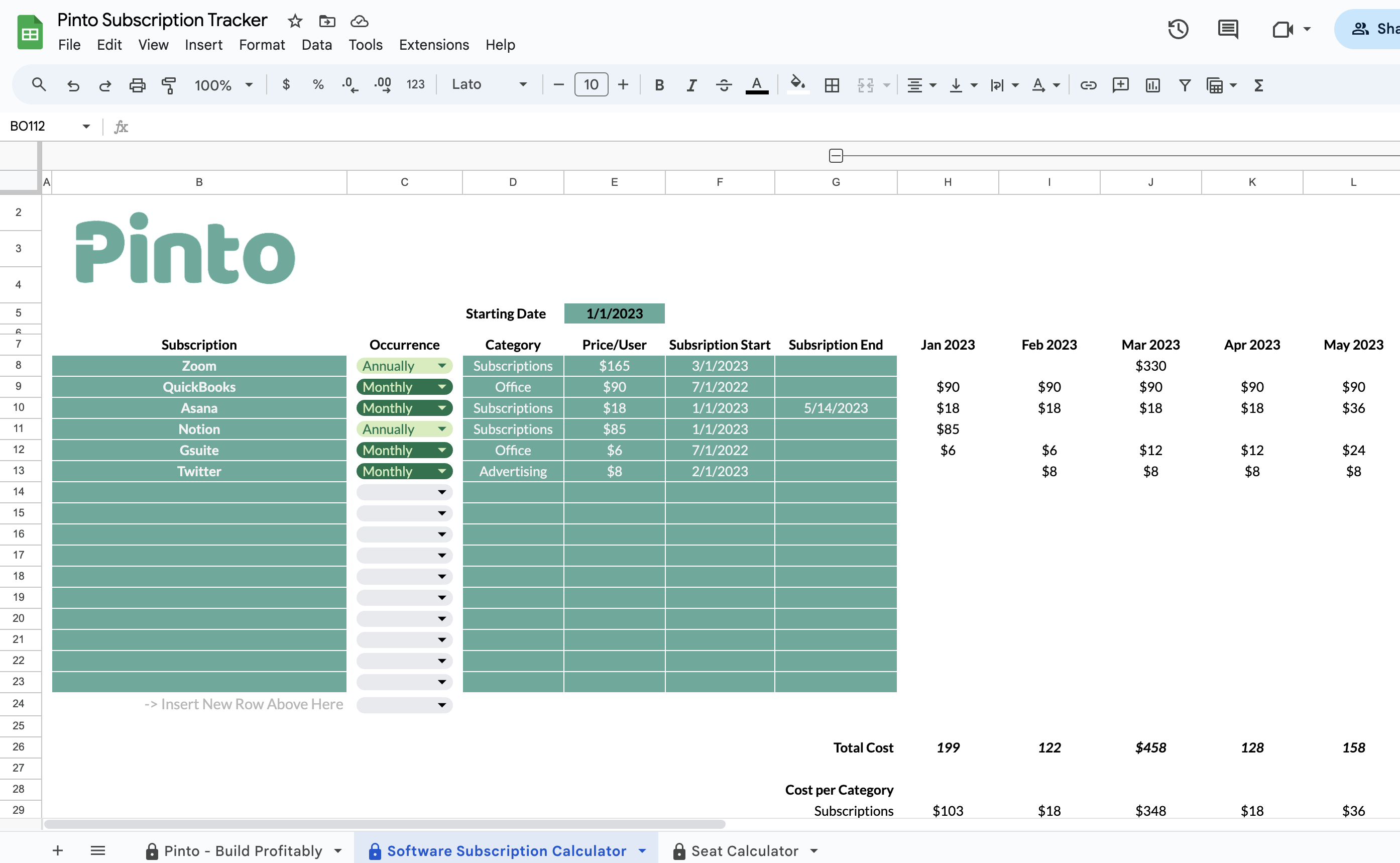Image resolution: width=1400 pixels, height=863 pixels.
Task: Open the Edit menu
Action: [109, 45]
